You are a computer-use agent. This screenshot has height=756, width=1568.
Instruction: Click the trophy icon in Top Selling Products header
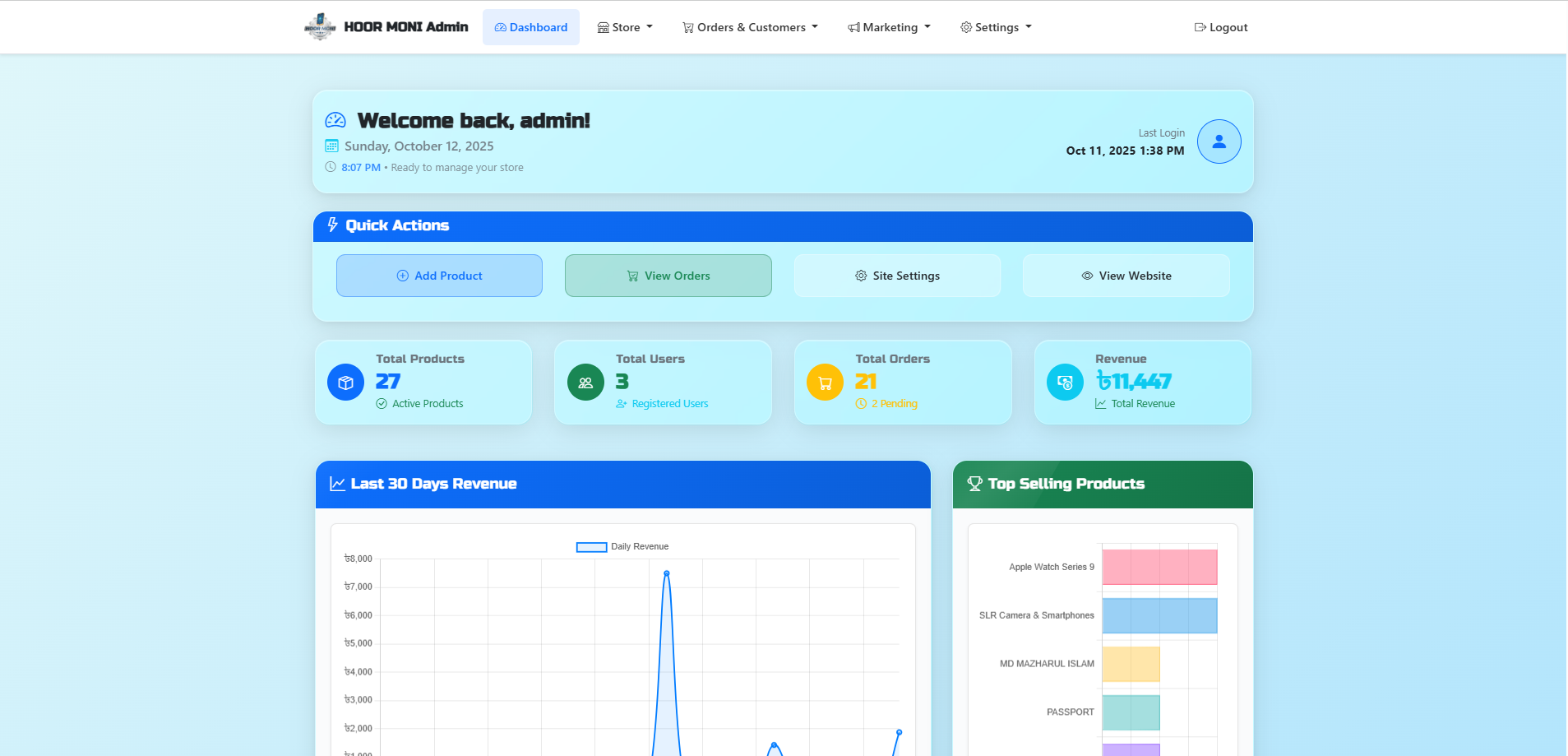(975, 484)
